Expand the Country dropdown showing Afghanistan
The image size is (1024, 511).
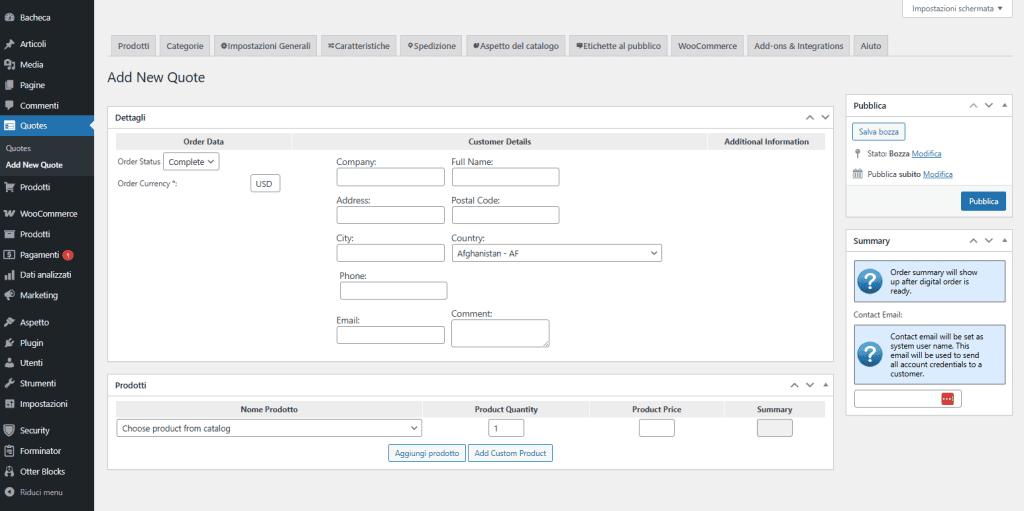[556, 254]
